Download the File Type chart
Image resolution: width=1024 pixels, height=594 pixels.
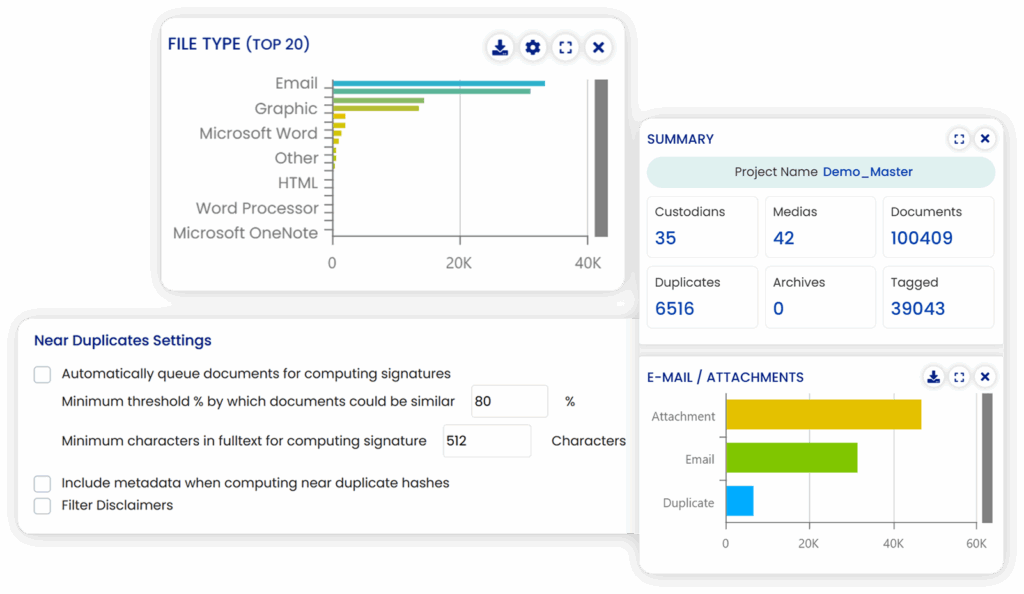(x=500, y=47)
